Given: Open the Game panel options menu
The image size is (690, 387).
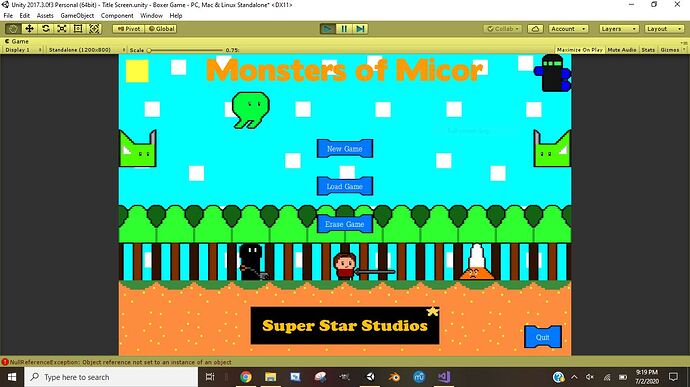Looking at the screenshot, I should tap(683, 42).
